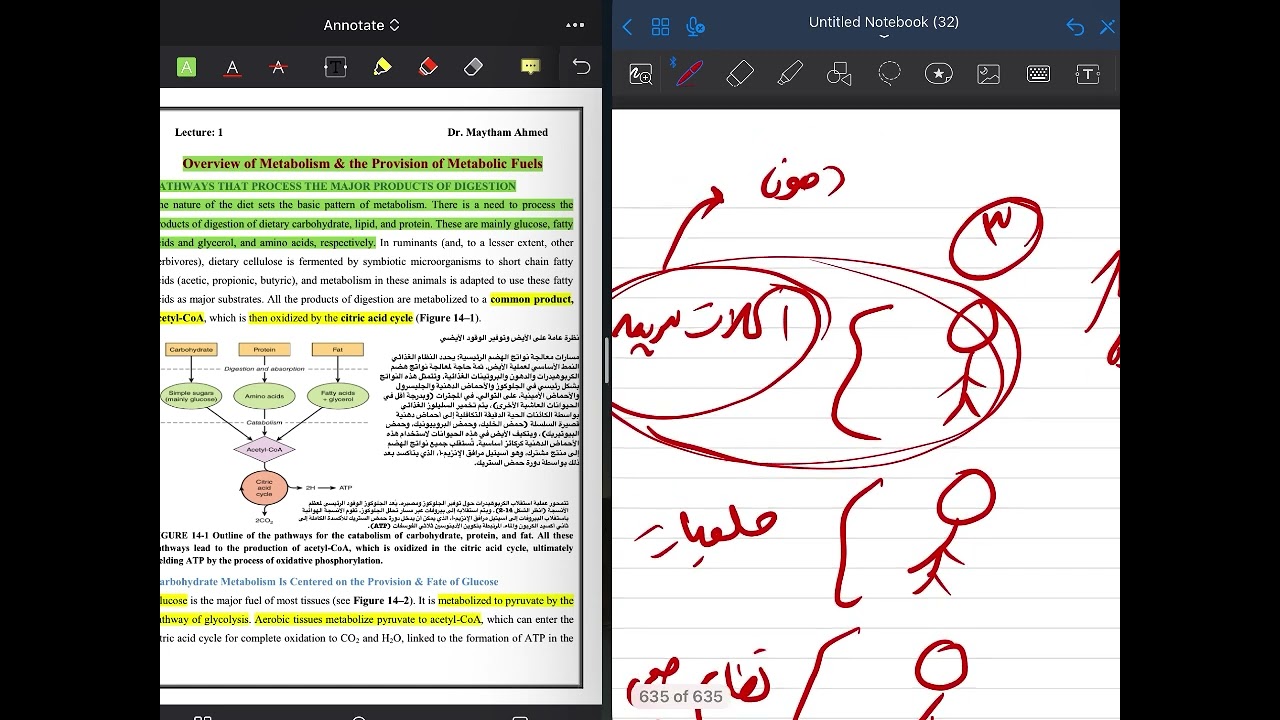This screenshot has width=1280, height=720.
Task: Select the green text highlight tool
Action: click(x=186, y=67)
